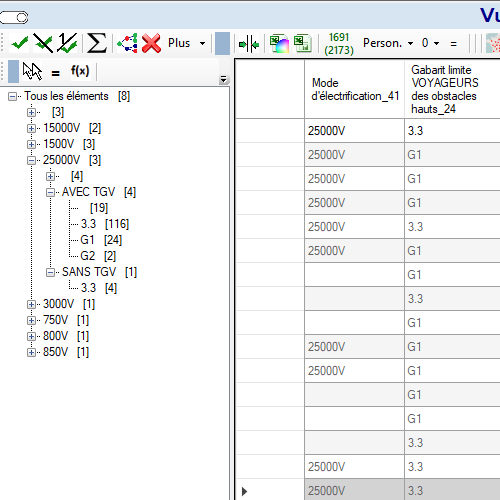Click the green check-all checkmark icon

coord(19,43)
